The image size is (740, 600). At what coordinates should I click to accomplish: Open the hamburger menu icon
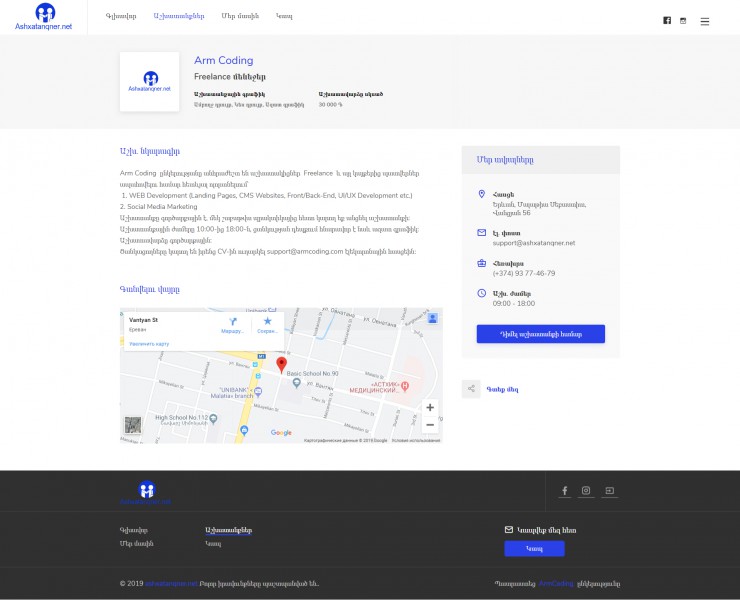click(x=705, y=21)
